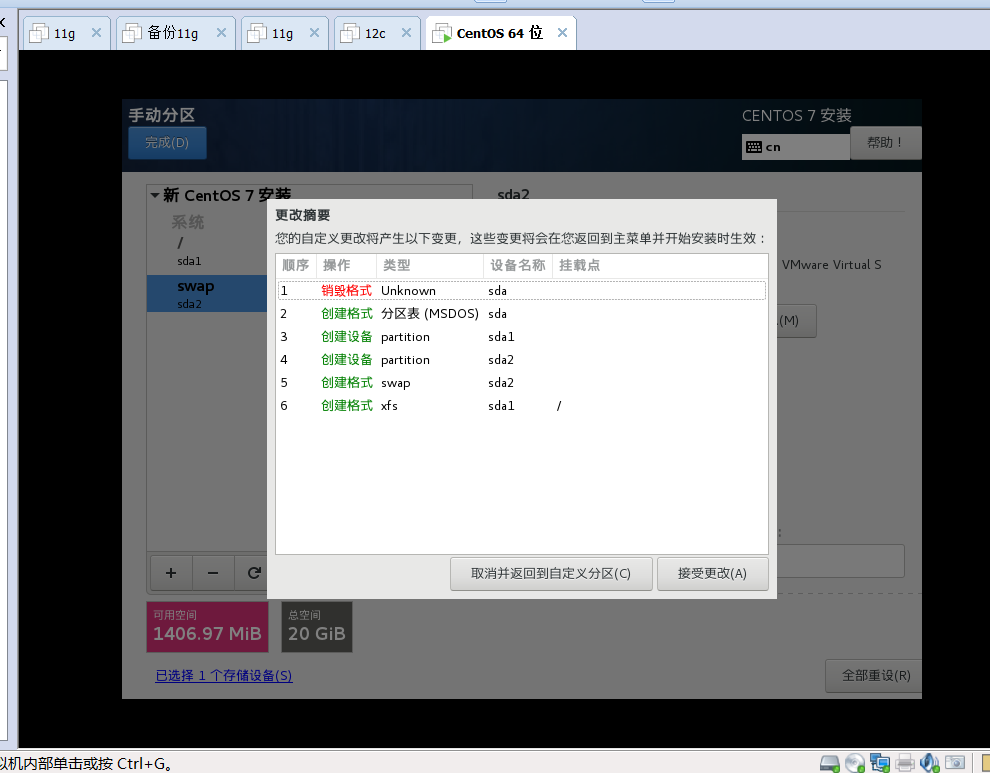This screenshot has height=773, width=990.
Task: Select row 1 销毁格式 Unknown sda
Action: [x=522, y=291]
